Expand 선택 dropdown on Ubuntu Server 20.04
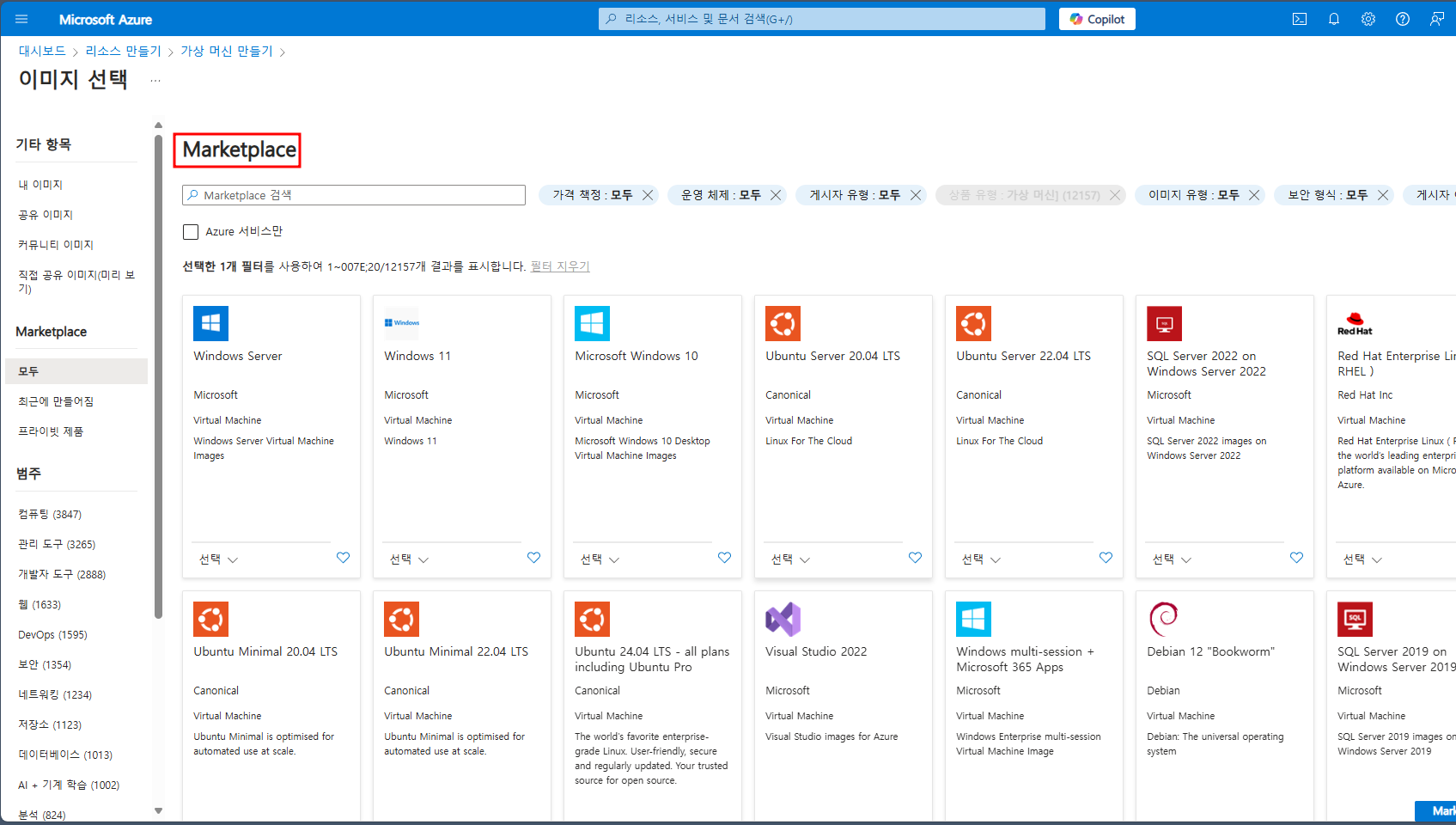Screen dimensions: 1456x825 pyautogui.click(x=791, y=559)
